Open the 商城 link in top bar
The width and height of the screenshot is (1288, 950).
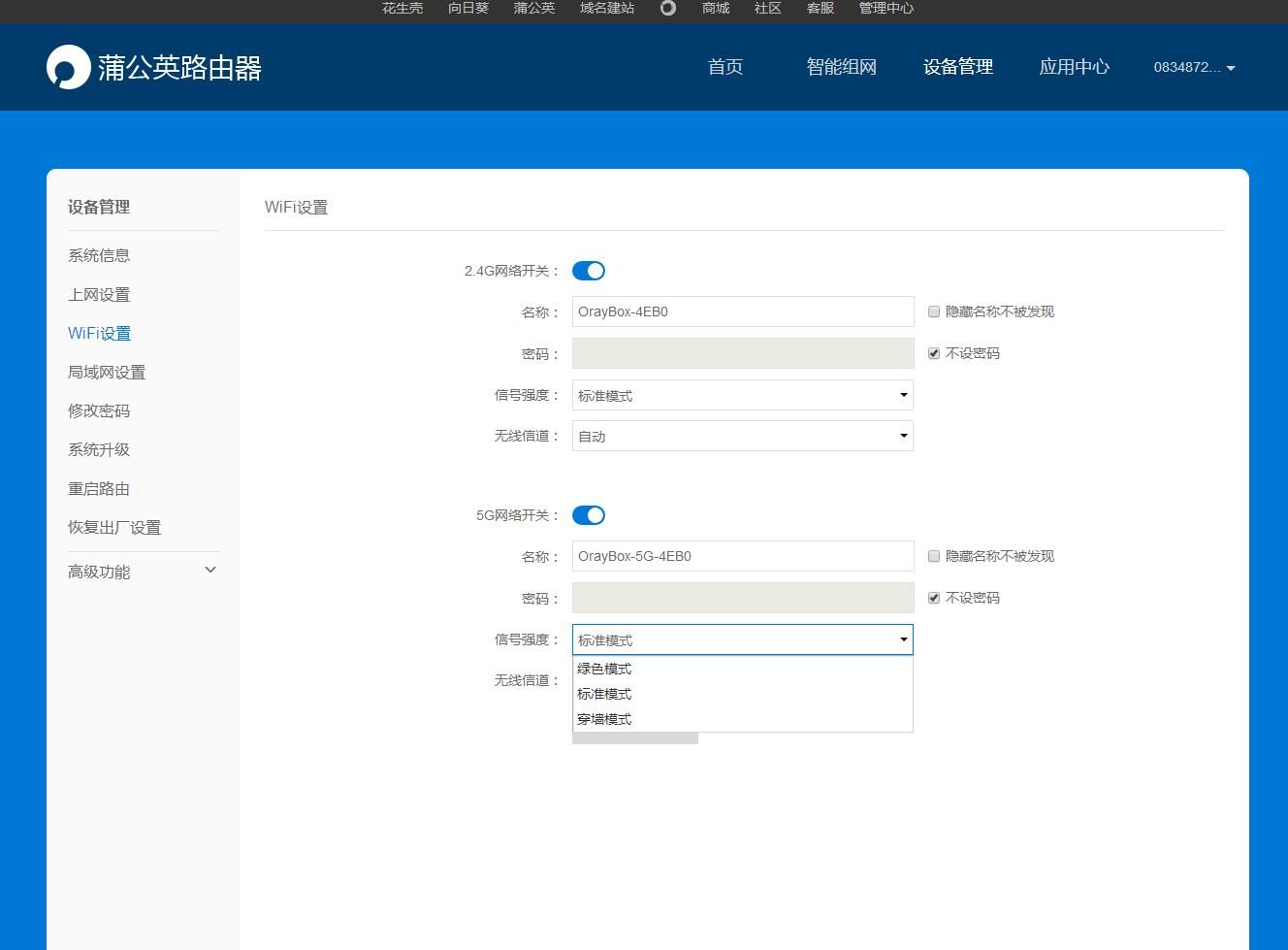point(716,8)
